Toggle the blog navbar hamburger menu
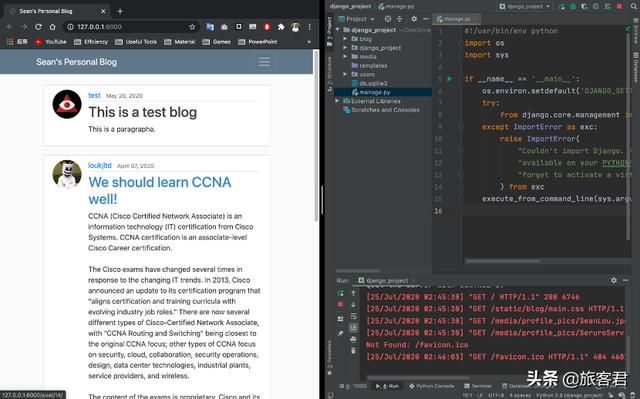Image resolution: width=640 pixels, height=399 pixels. [264, 62]
